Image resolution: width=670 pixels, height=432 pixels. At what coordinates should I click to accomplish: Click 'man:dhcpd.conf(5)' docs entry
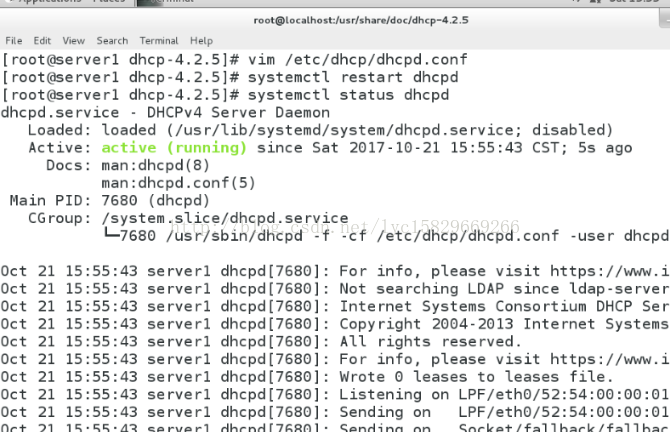tap(178, 183)
